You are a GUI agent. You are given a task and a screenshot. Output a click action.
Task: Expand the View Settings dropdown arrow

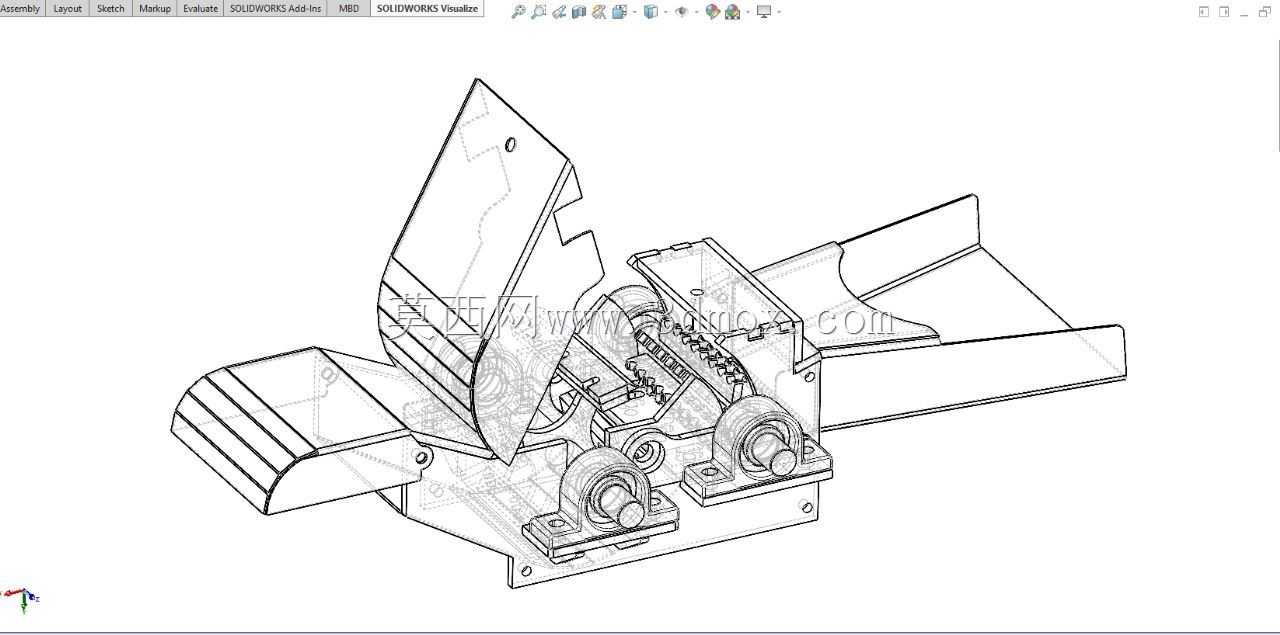pyautogui.click(x=779, y=12)
